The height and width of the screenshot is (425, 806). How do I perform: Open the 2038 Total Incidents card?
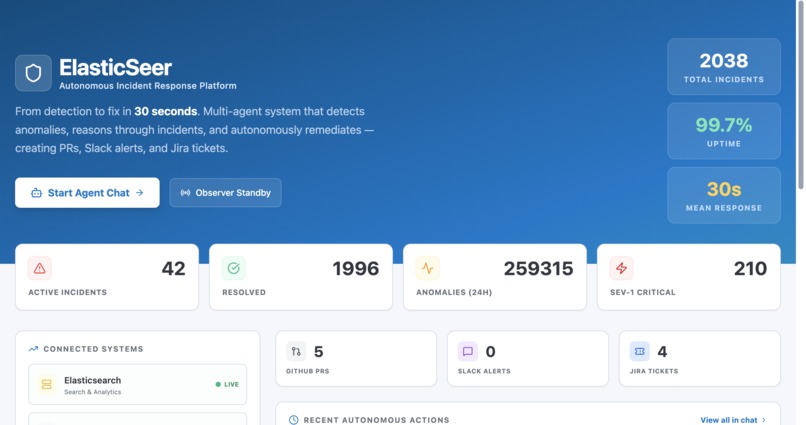coord(724,67)
